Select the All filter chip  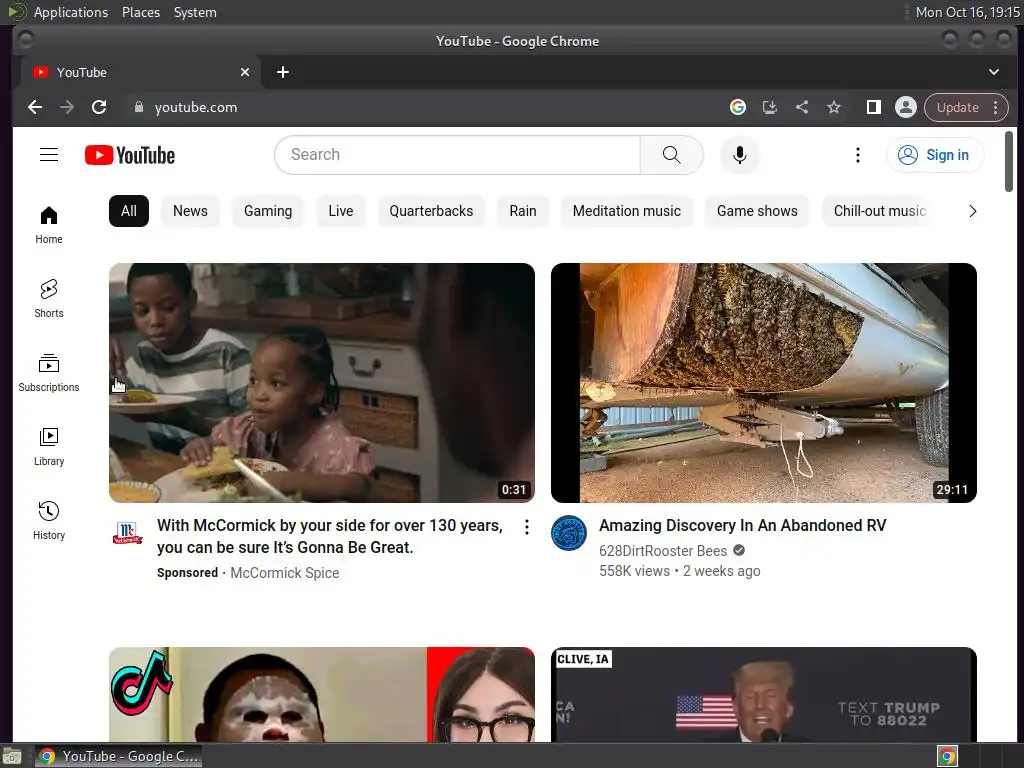click(129, 211)
